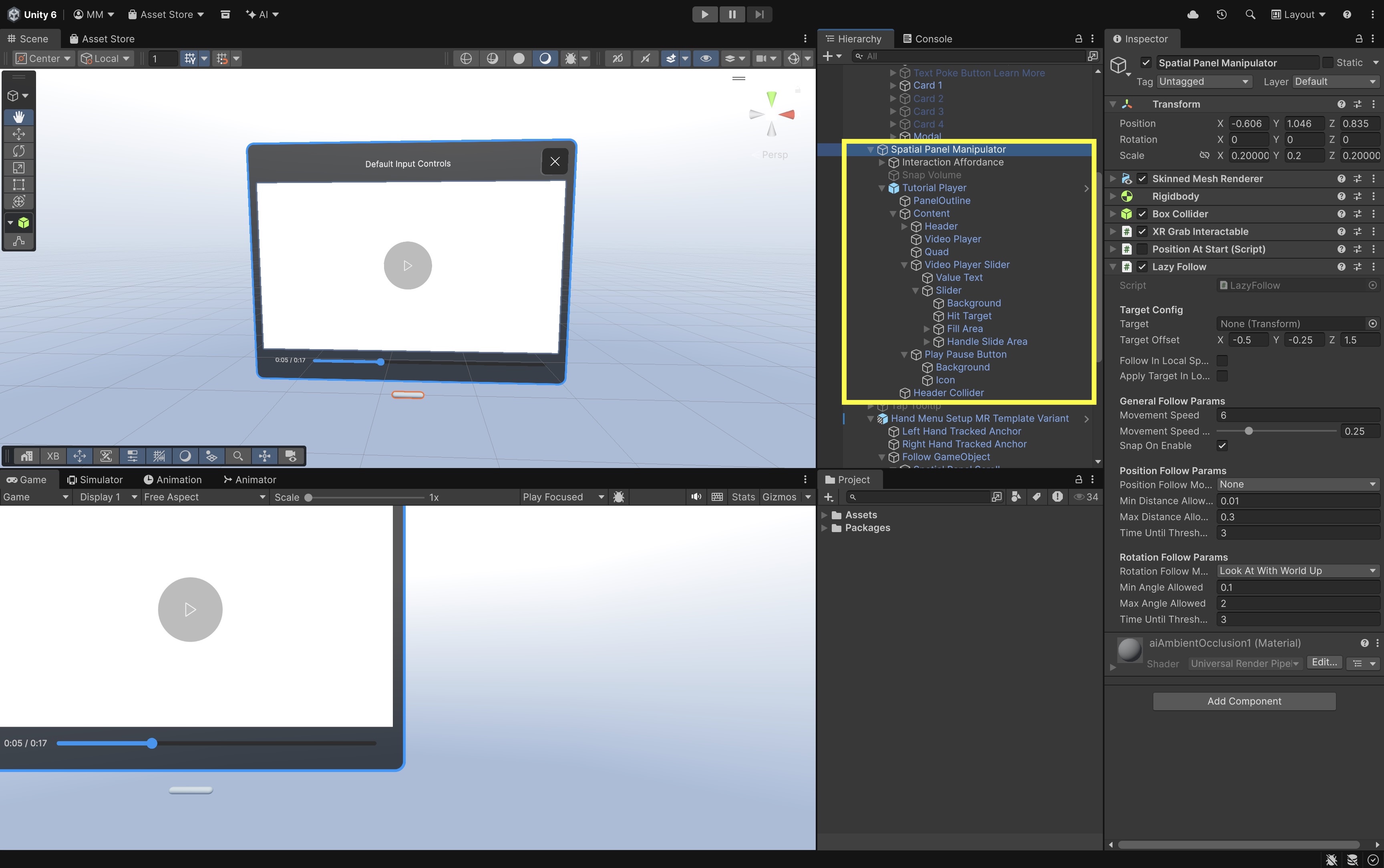Toggle the Static checkbox
This screenshot has width=1384, height=868.
(1327, 62)
